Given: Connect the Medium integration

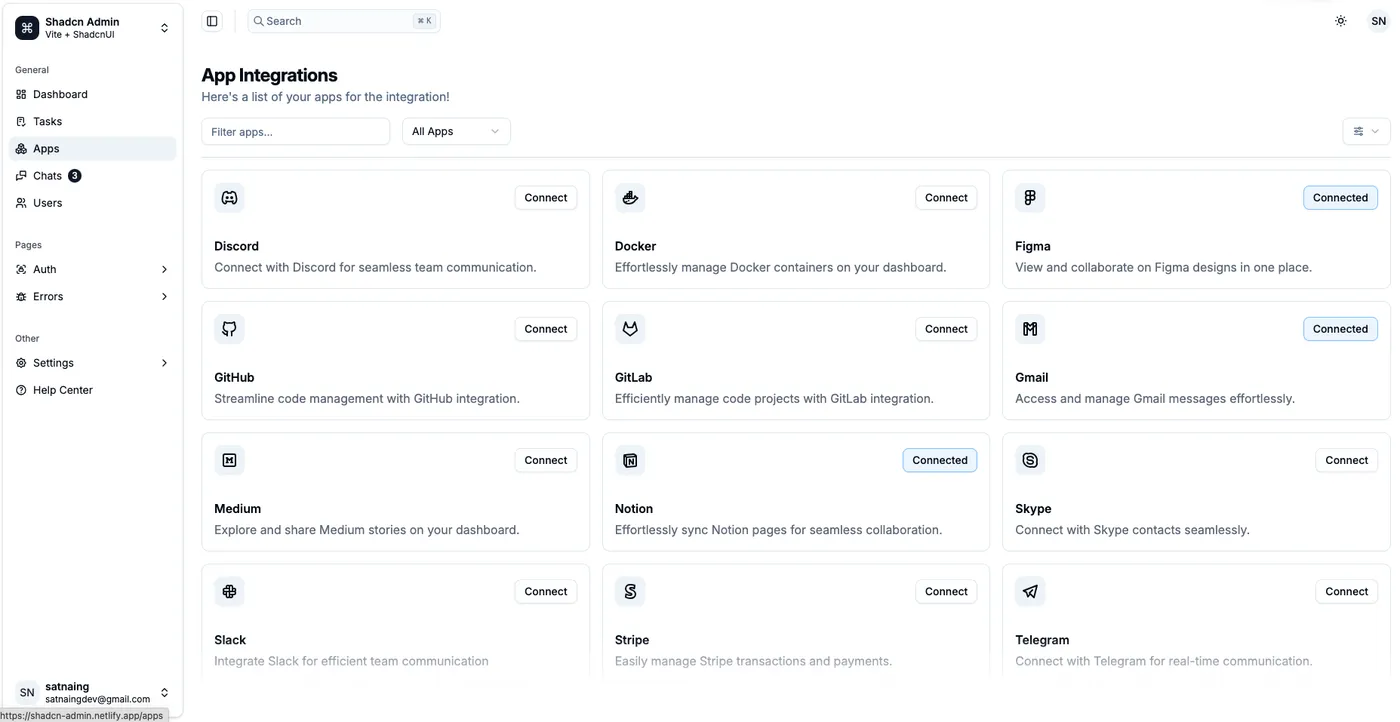Looking at the screenshot, I should (546, 460).
